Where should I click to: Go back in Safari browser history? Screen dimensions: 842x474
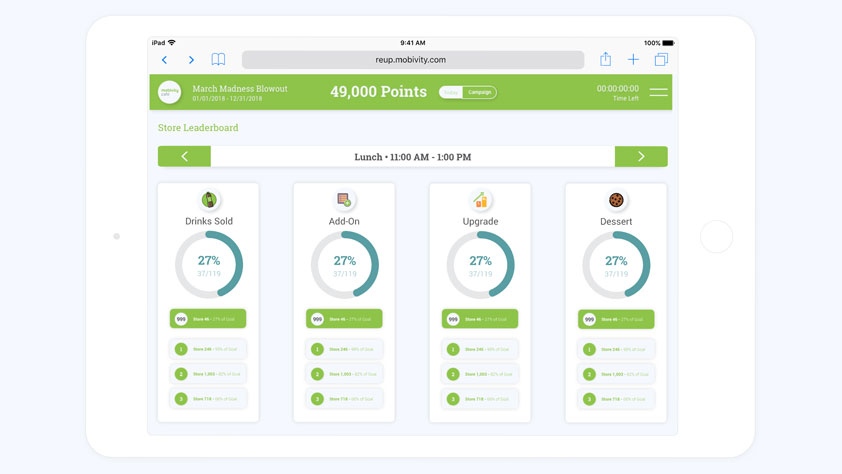click(x=165, y=60)
